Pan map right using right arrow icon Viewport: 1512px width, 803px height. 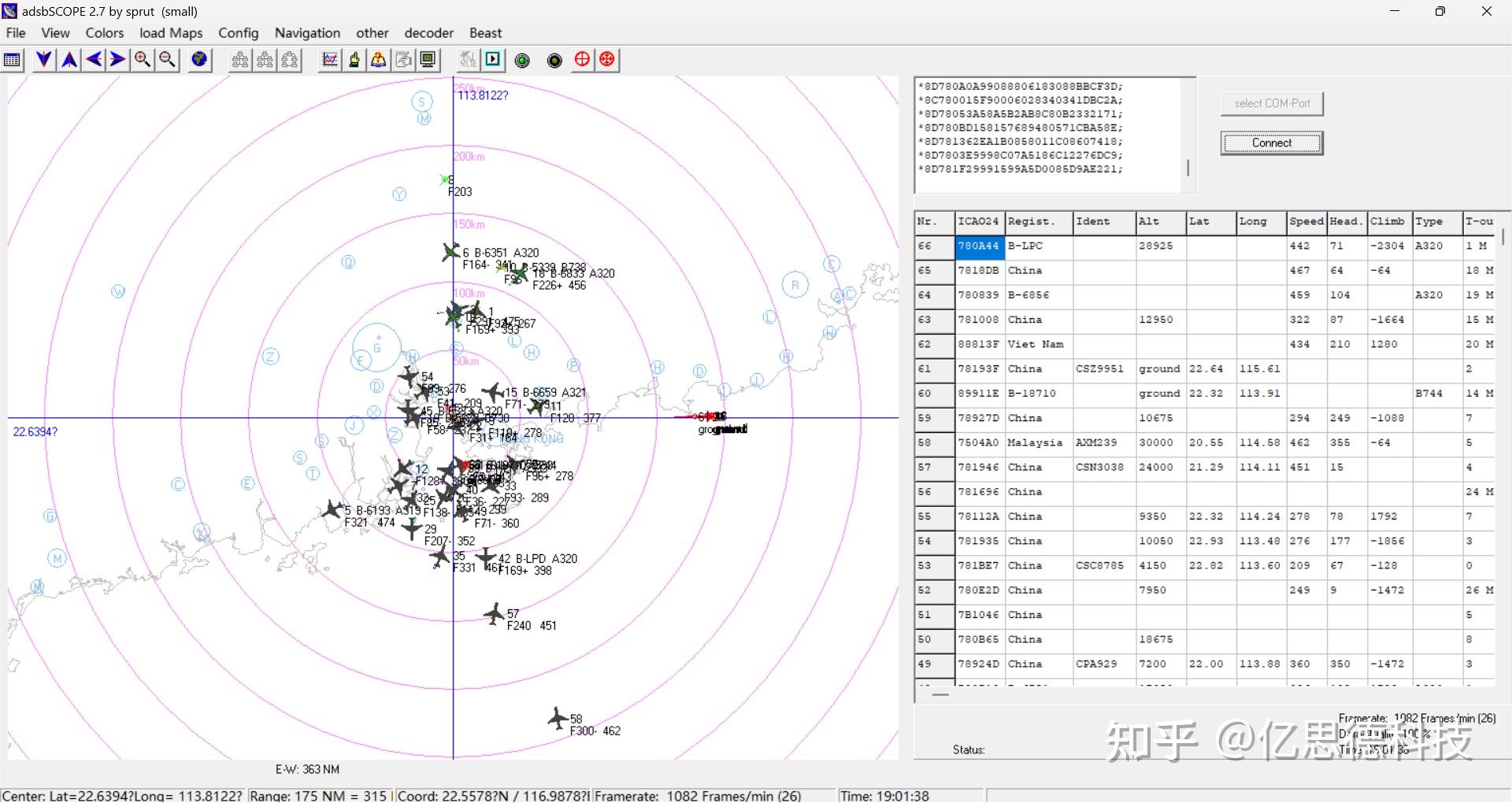[x=118, y=60]
